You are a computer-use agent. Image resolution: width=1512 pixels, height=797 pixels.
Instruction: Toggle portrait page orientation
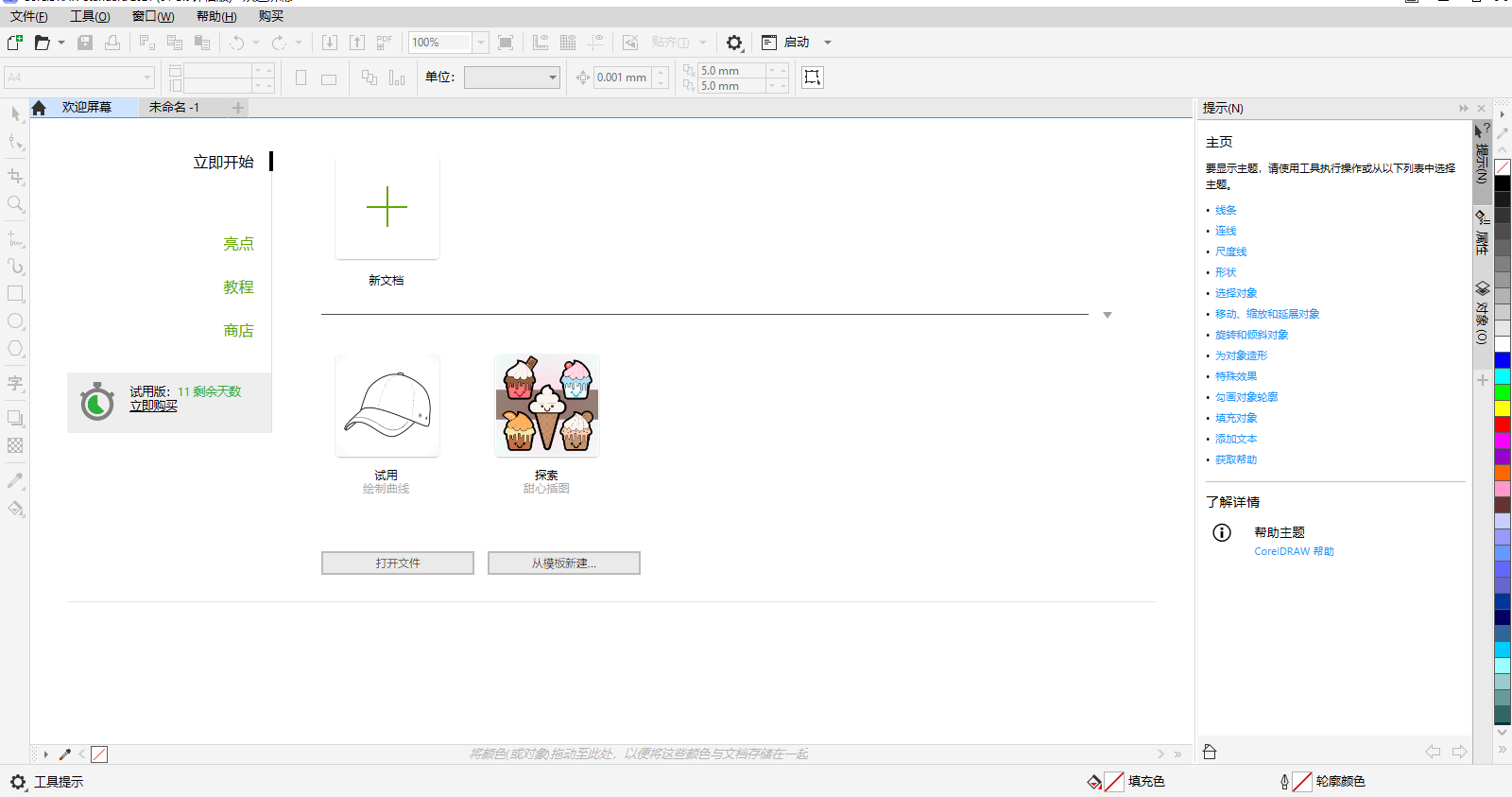click(x=301, y=78)
